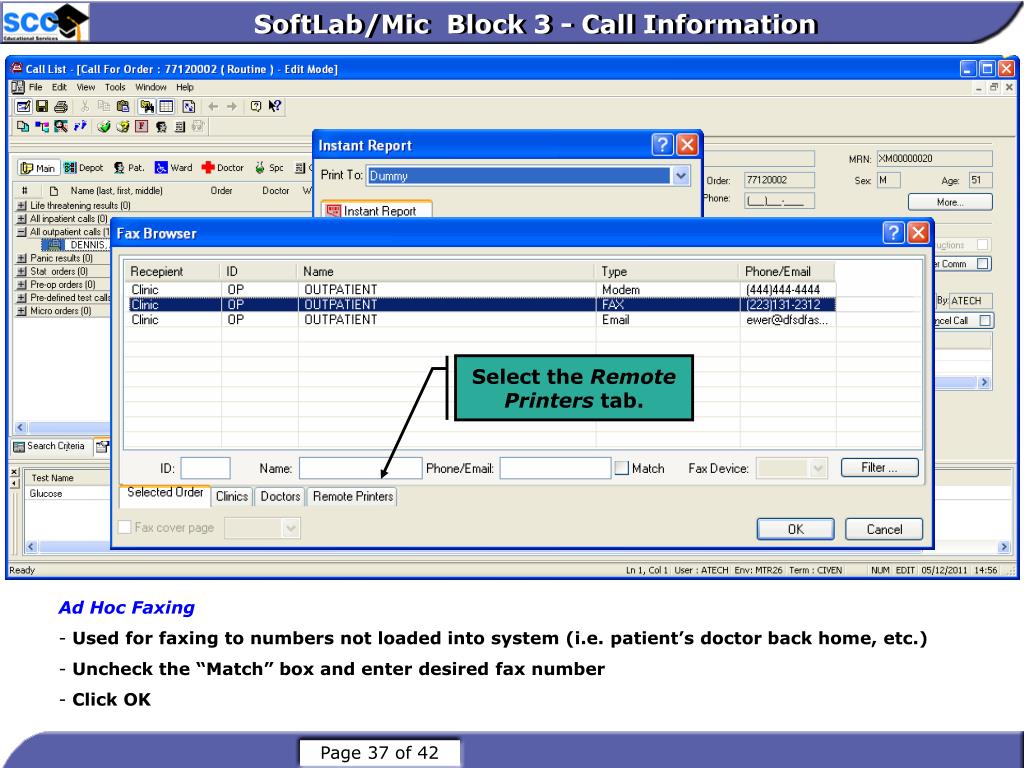
Task: Click the blue footprints icon
Action: [x=80, y=126]
